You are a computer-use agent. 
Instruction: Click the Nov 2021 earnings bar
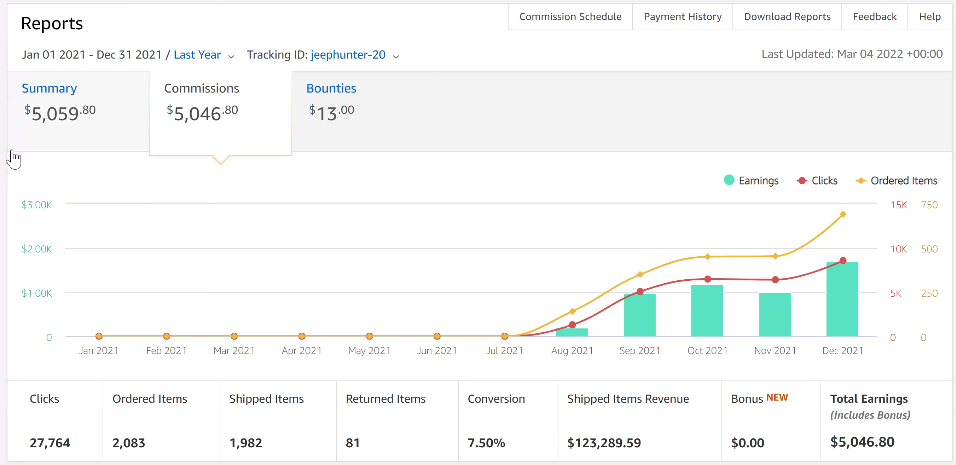coord(775,314)
